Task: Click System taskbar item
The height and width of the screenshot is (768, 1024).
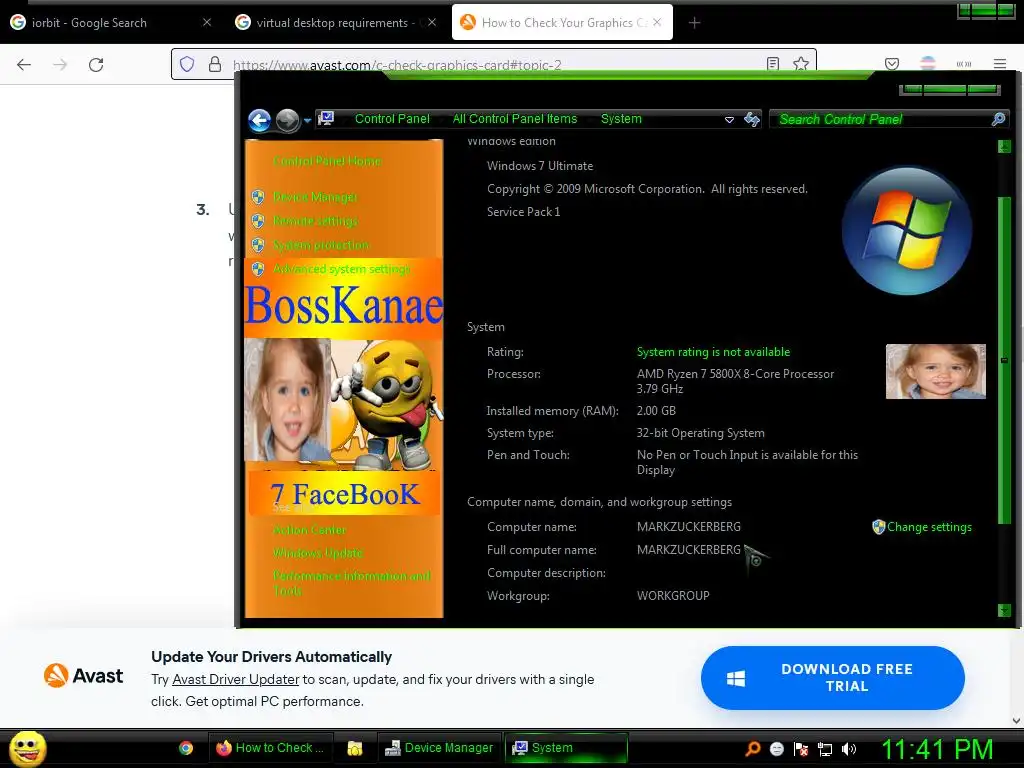Action: [x=566, y=748]
